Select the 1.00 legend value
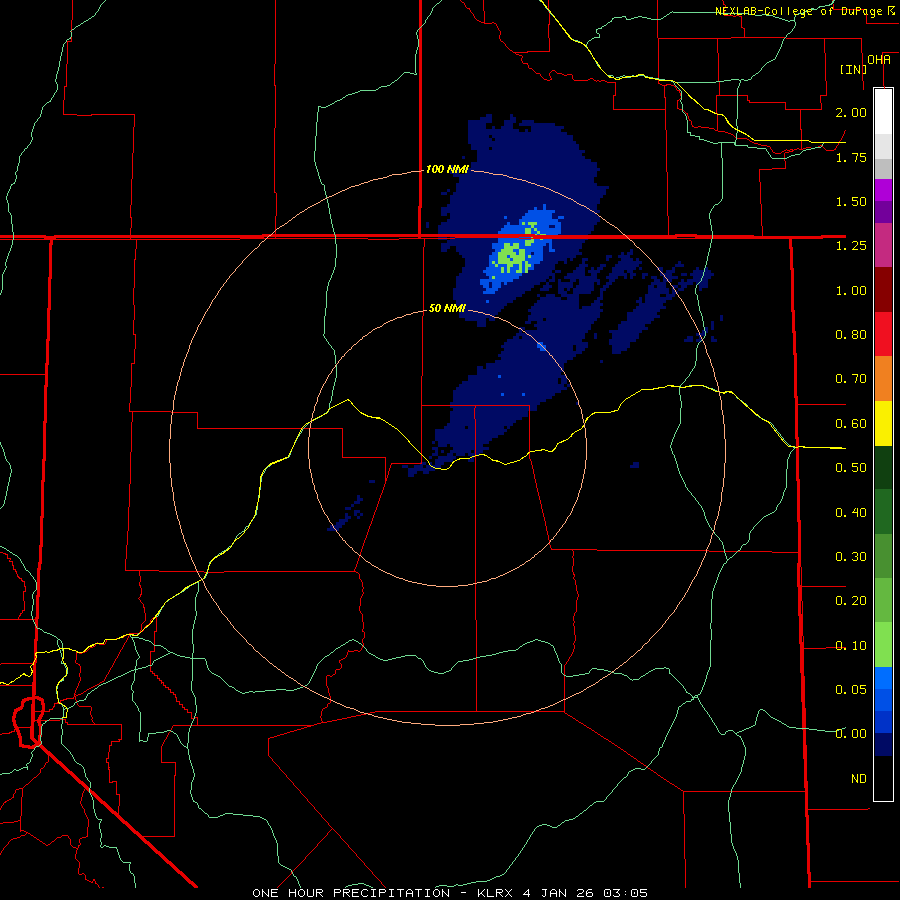900x900 pixels. [851, 290]
